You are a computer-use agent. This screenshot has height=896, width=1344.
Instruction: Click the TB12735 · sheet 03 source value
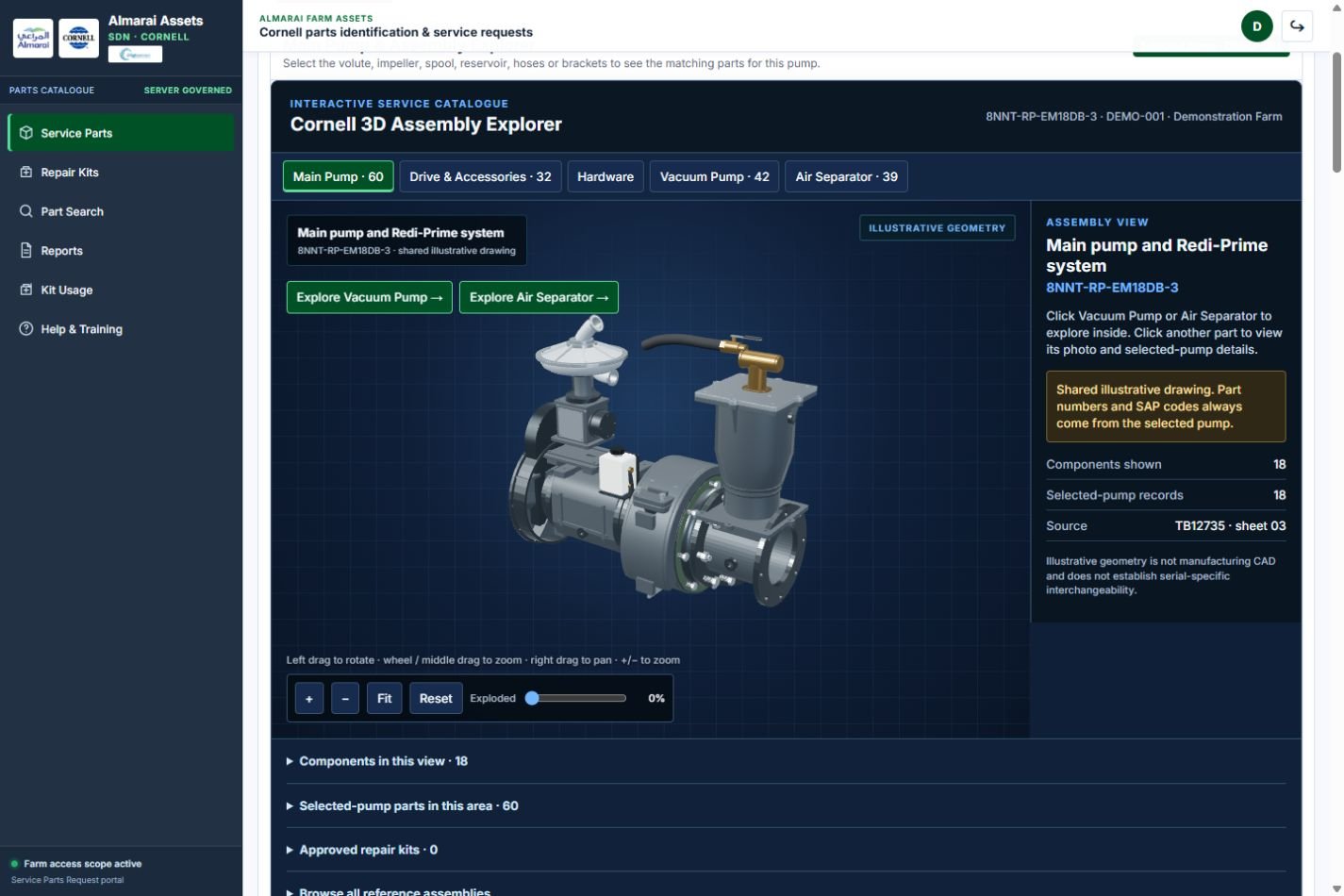1230,526
